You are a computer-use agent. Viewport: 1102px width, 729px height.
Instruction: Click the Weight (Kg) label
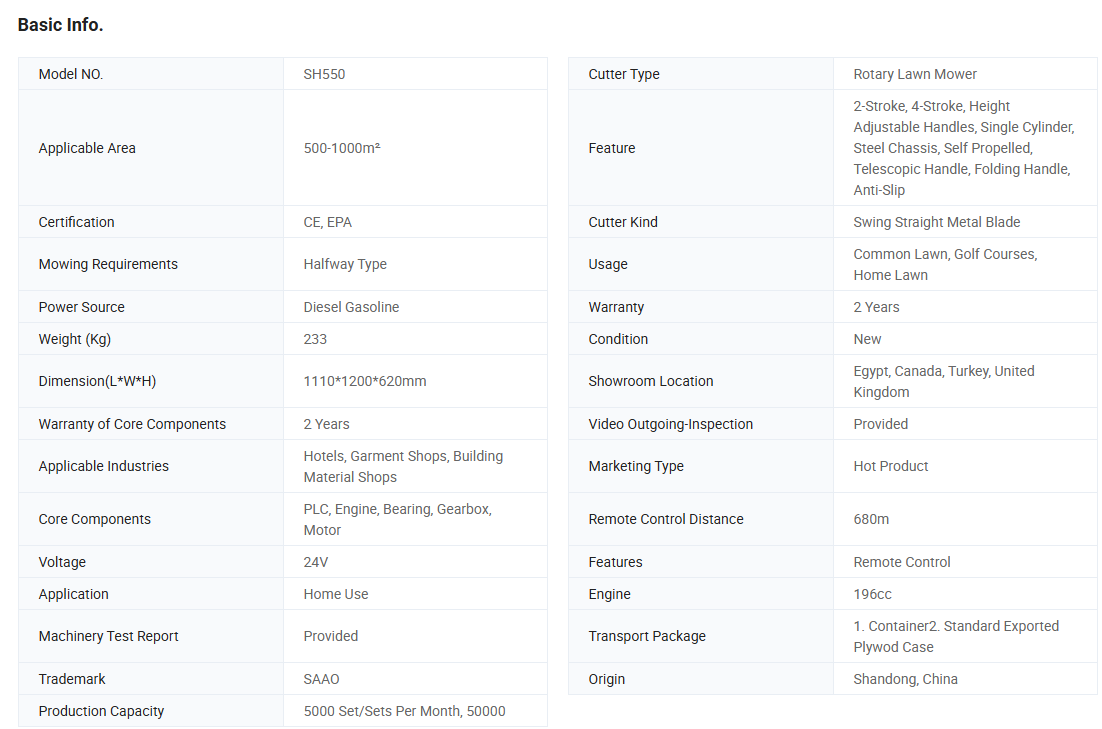coord(75,339)
